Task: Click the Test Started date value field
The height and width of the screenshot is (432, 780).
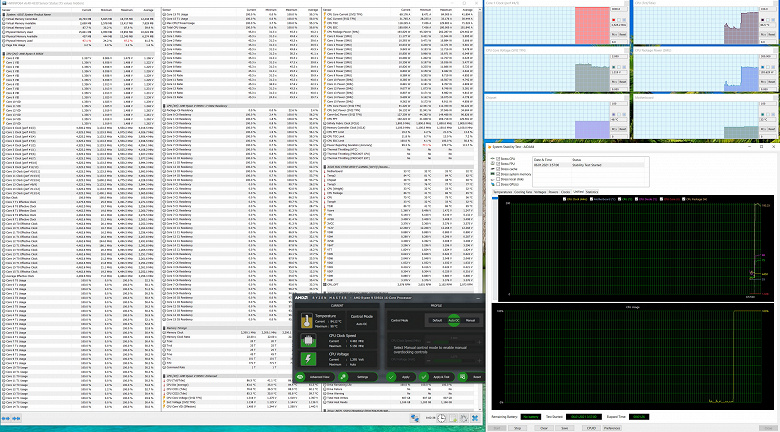Action: [584, 417]
